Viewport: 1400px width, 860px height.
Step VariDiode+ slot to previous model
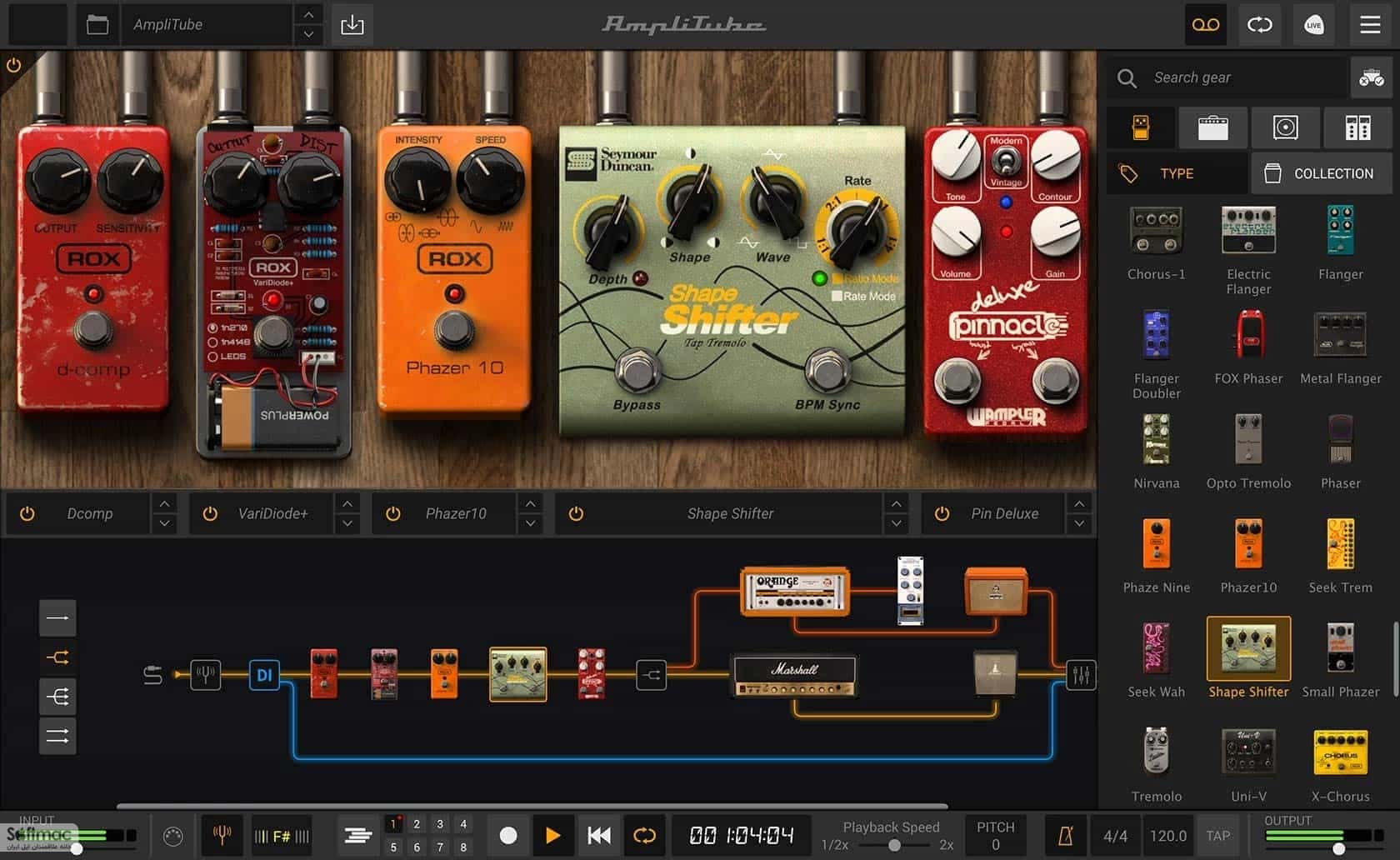click(x=347, y=503)
